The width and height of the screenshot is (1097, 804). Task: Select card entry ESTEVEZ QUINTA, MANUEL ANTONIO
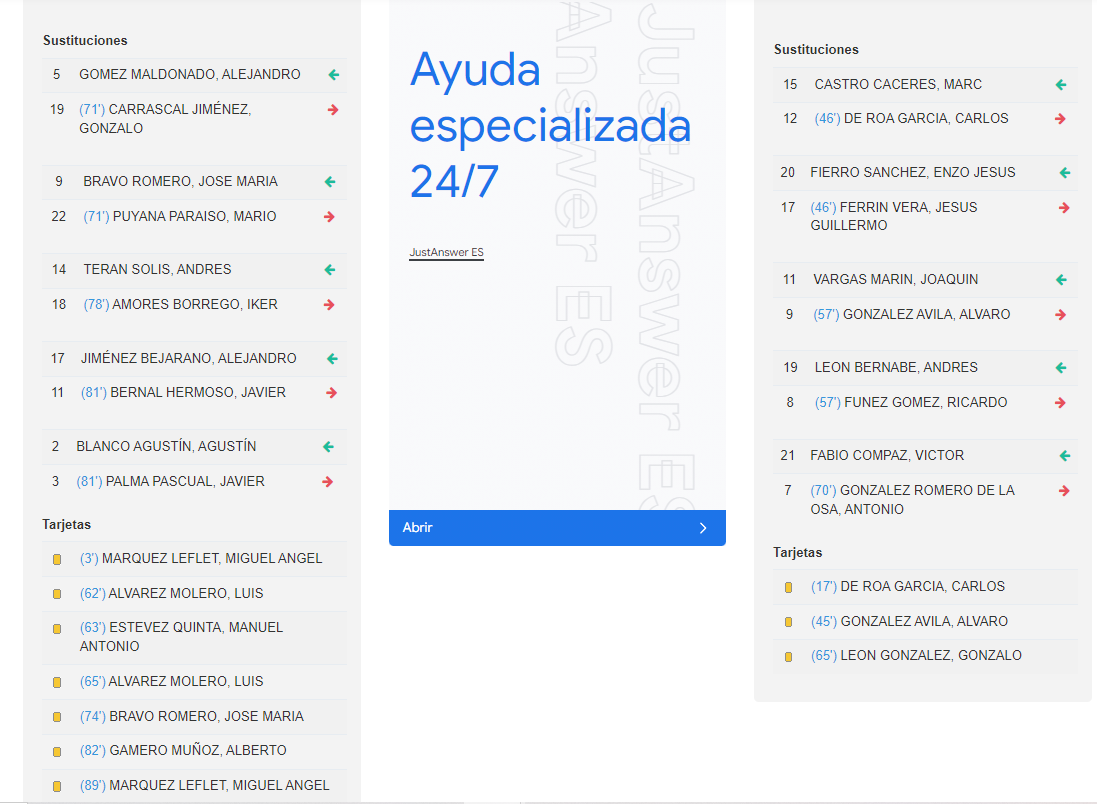[181, 637]
